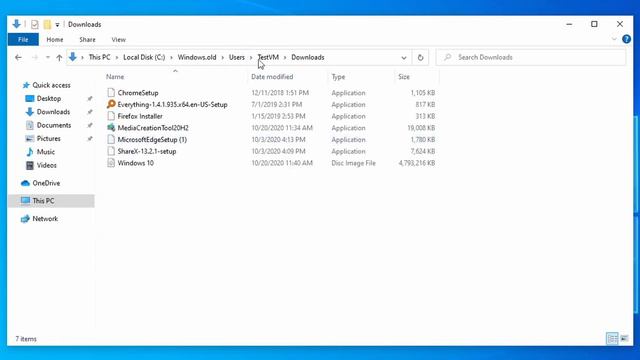Click the Disc Image File type text

tap(353, 163)
